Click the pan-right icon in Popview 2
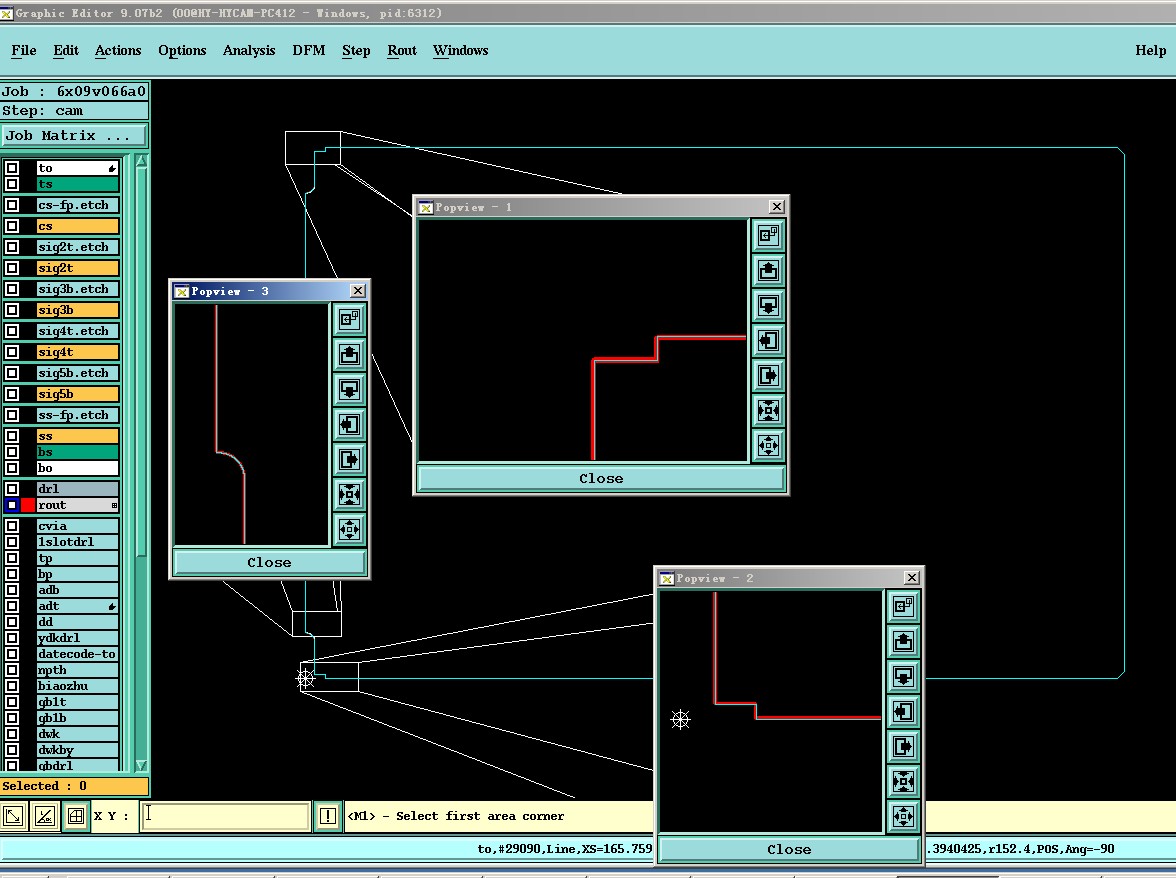The image size is (1176, 878). tap(903, 747)
